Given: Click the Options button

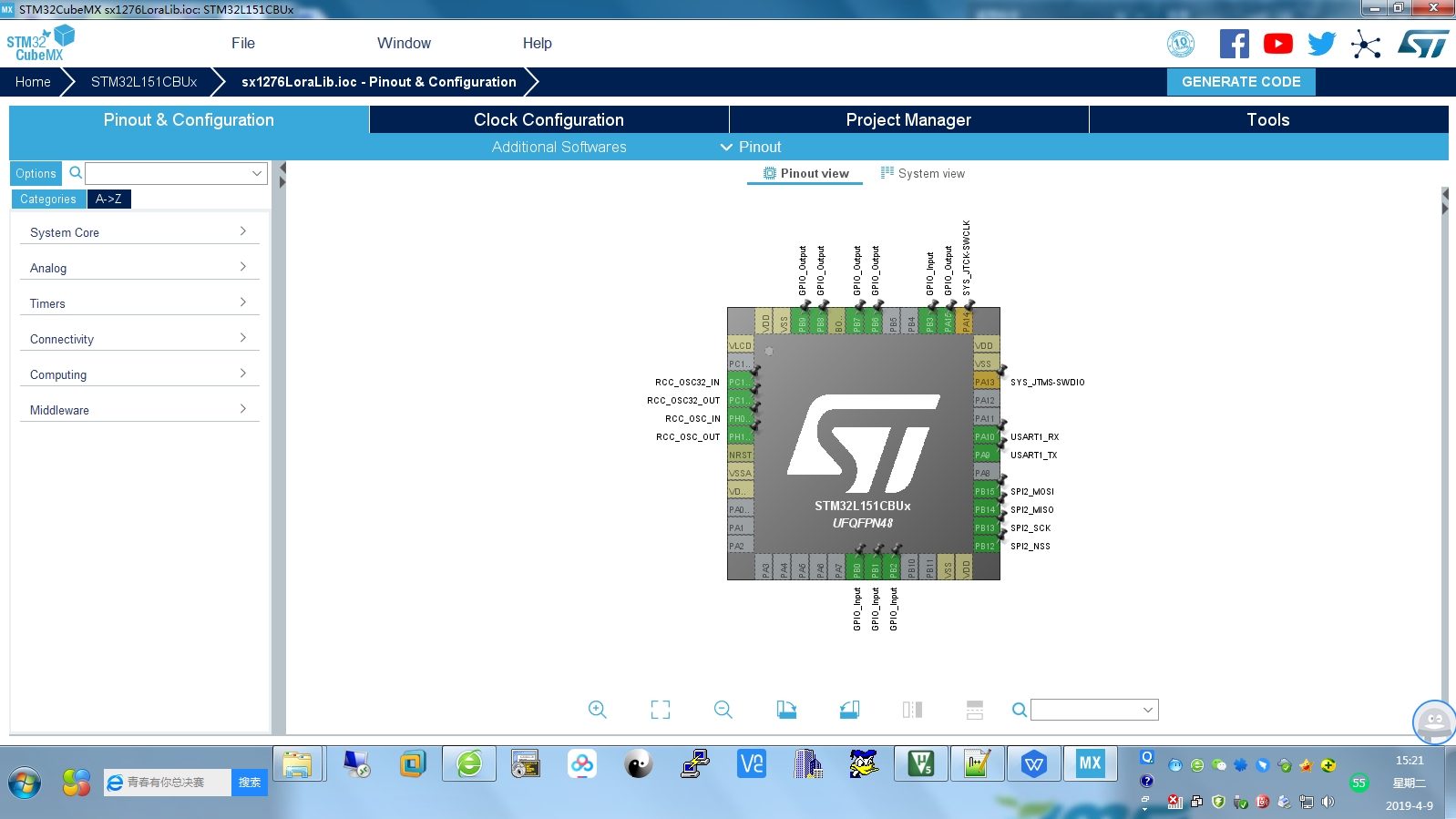Looking at the screenshot, I should click(36, 173).
